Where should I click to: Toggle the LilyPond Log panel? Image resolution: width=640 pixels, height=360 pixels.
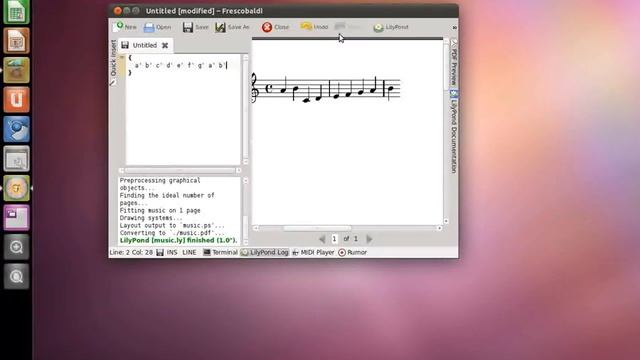click(x=264, y=253)
